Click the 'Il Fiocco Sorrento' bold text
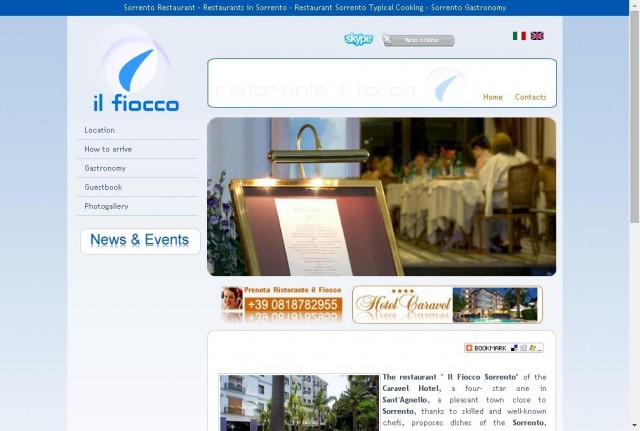The width and height of the screenshot is (640, 431). point(482,377)
